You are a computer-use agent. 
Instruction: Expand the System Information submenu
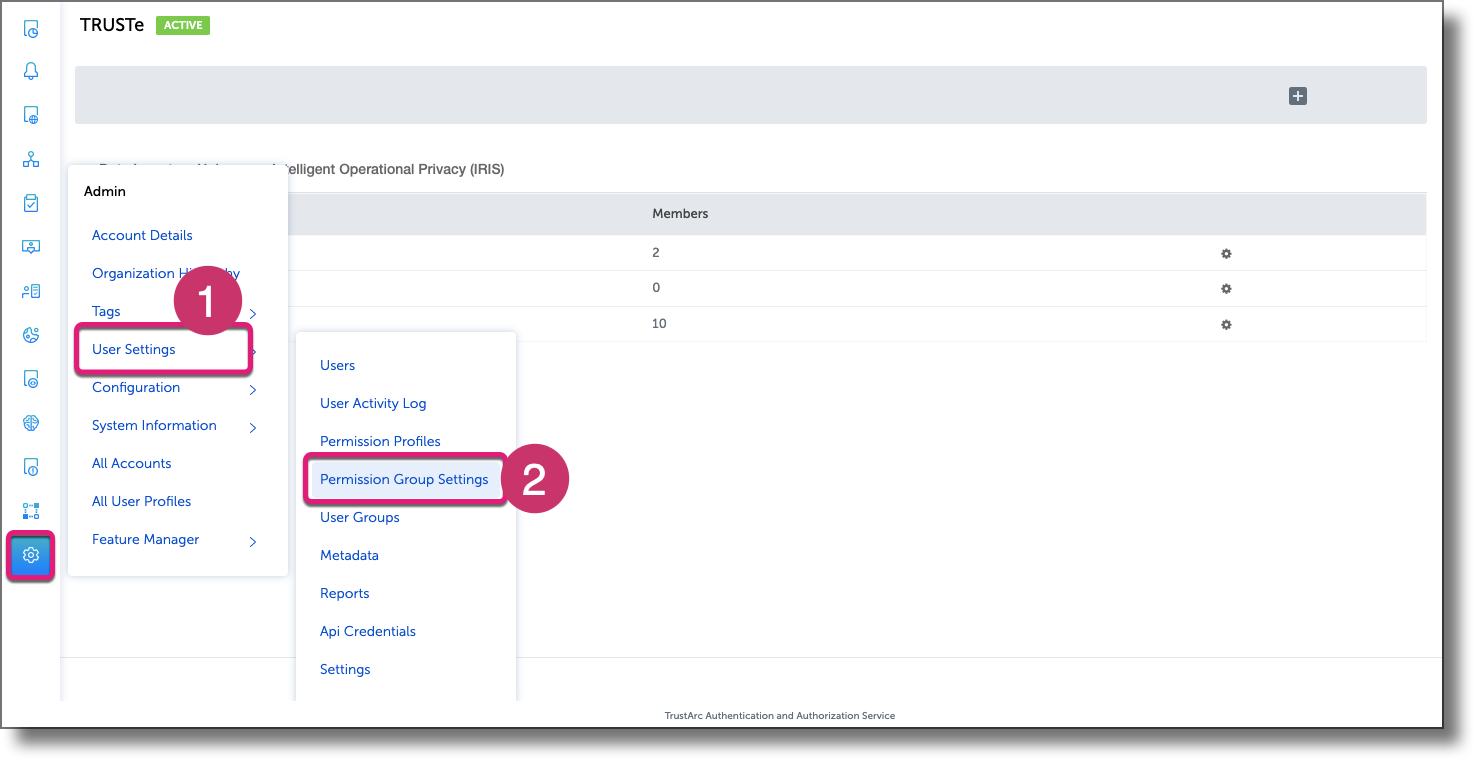[154, 425]
